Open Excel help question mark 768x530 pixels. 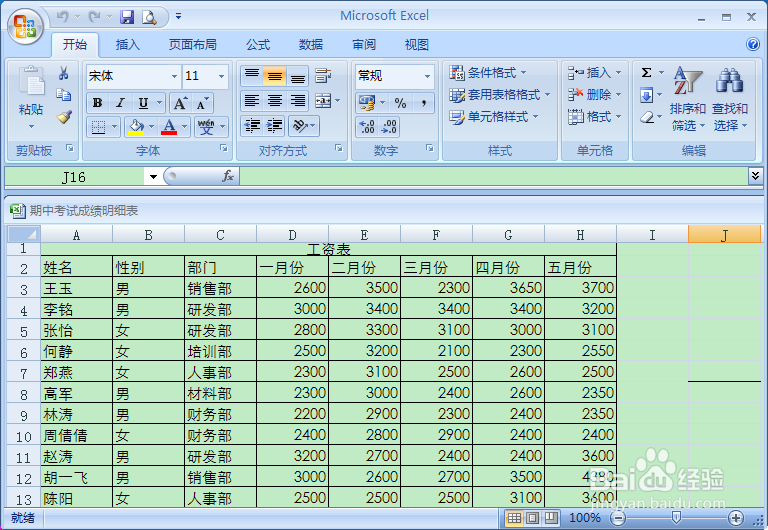[753, 44]
